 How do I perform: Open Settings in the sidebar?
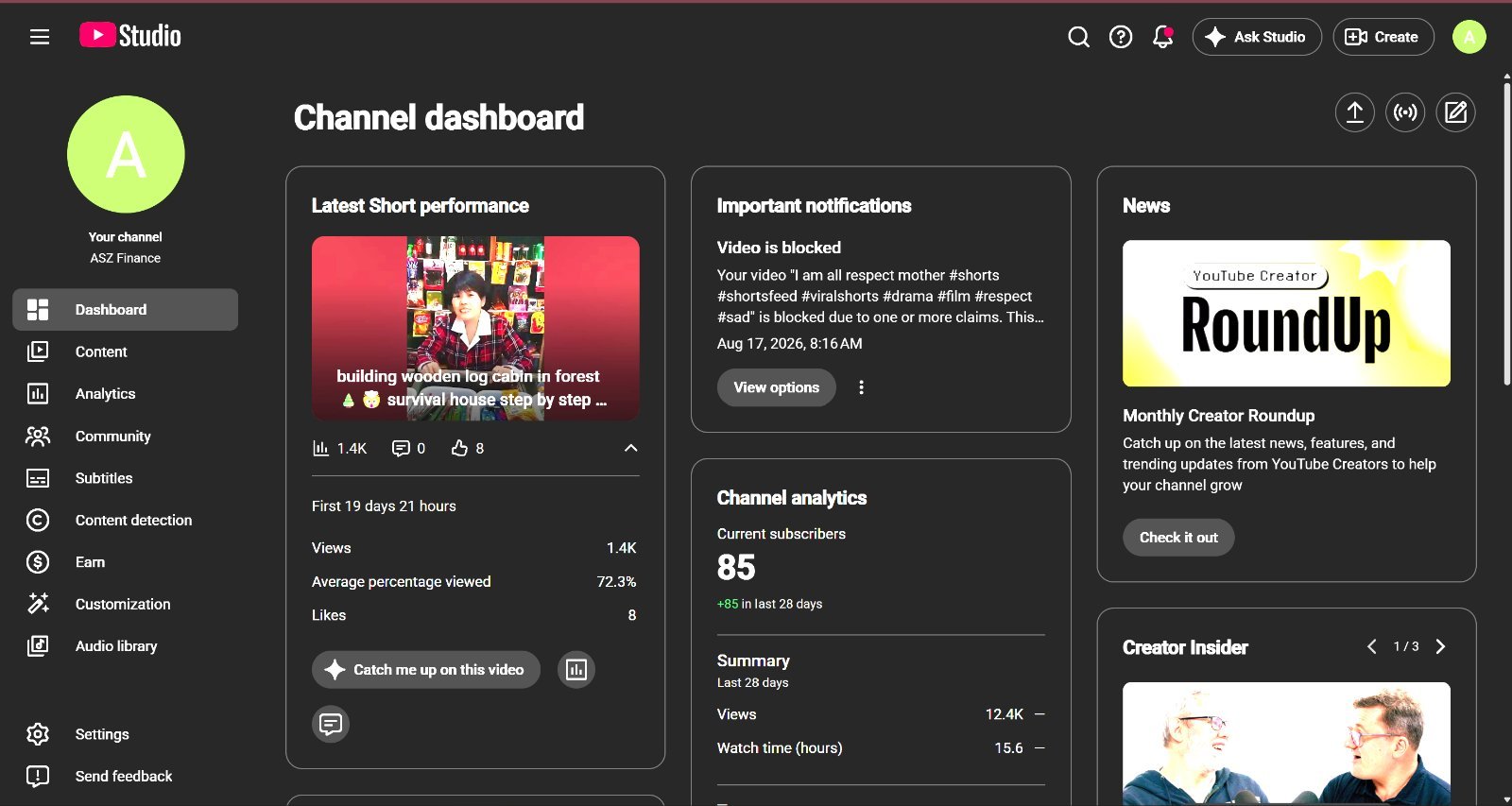[126, 734]
